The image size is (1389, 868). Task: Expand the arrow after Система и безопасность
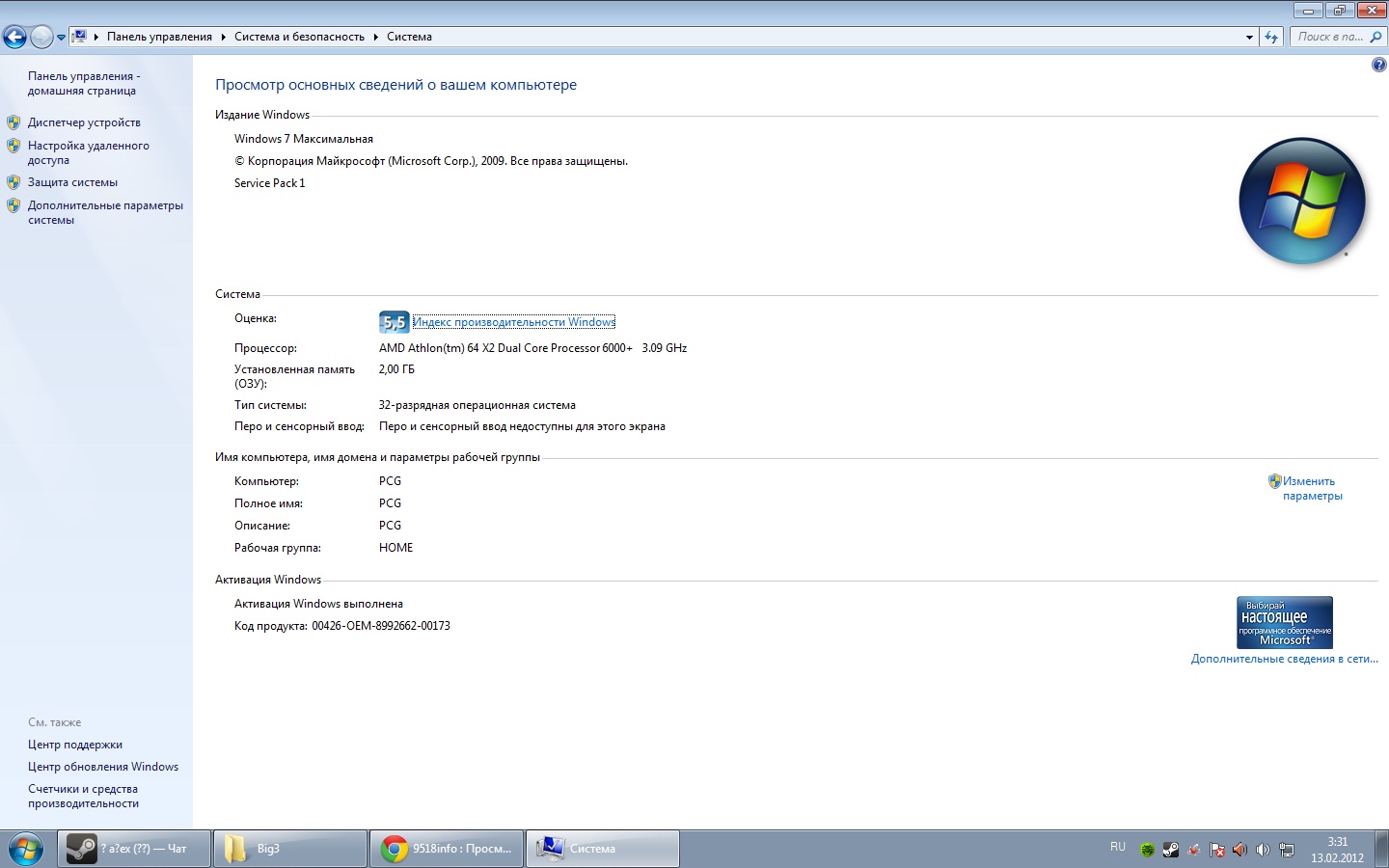pyautogui.click(x=376, y=37)
